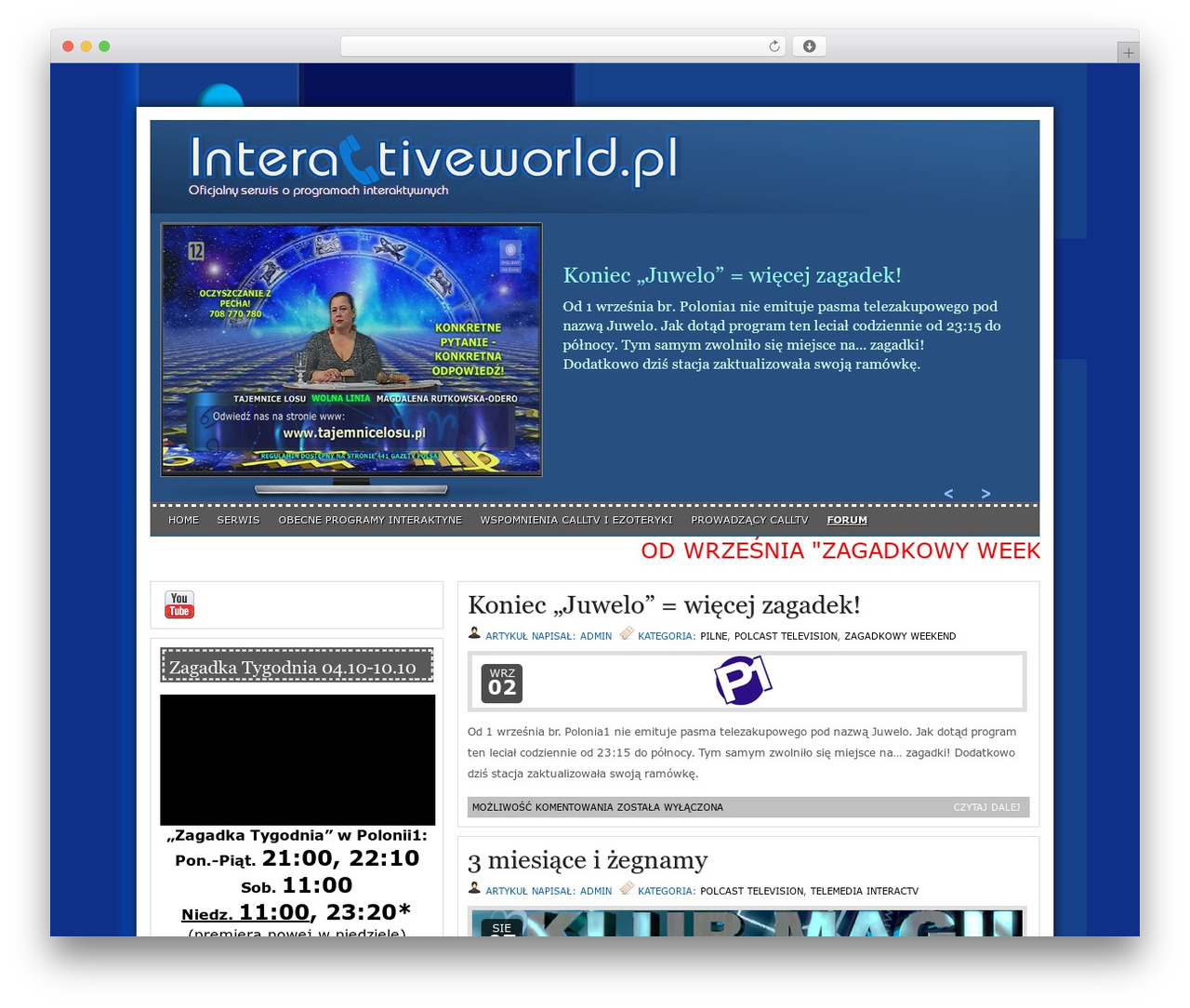Click the Tajemnice Losu slider TV image
1190x1008 pixels.
(351, 350)
